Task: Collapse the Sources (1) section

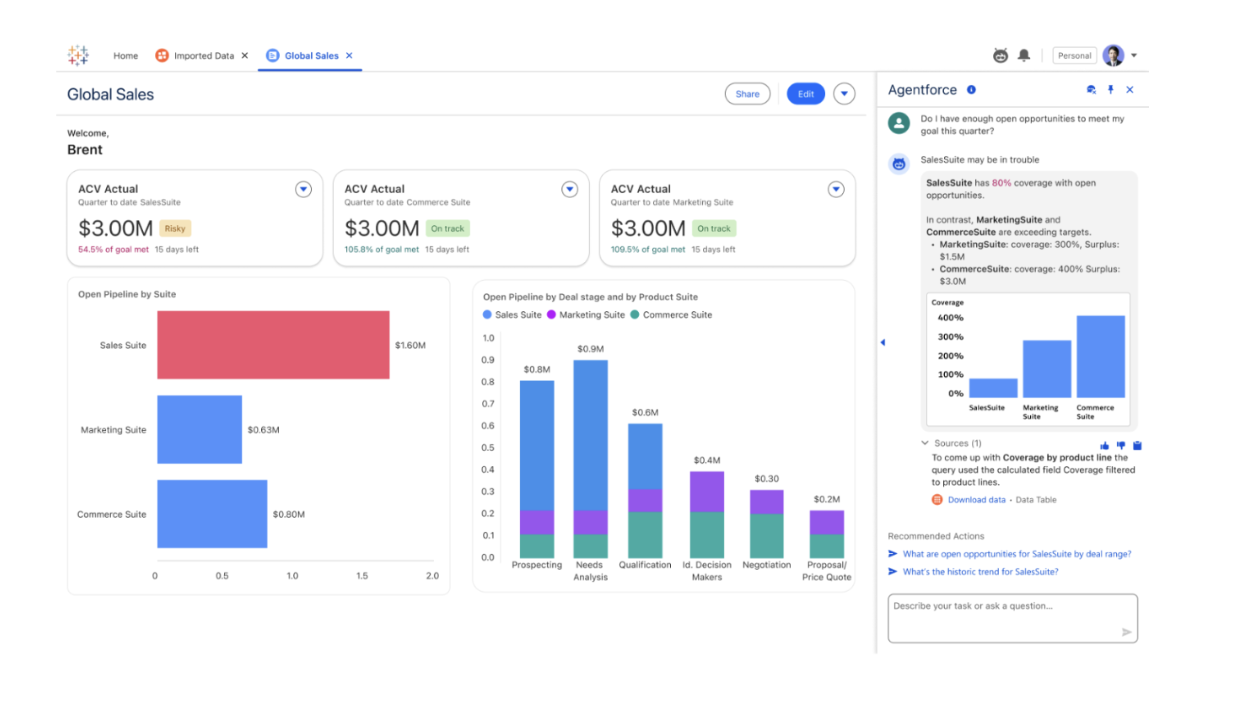Action: click(925, 443)
